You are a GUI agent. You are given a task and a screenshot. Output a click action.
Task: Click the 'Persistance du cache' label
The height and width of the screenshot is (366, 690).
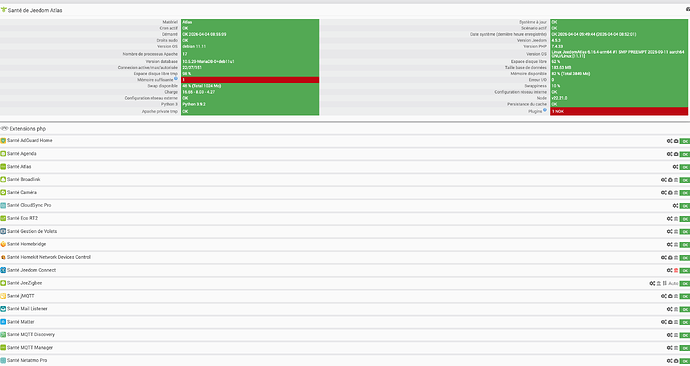click(527, 104)
